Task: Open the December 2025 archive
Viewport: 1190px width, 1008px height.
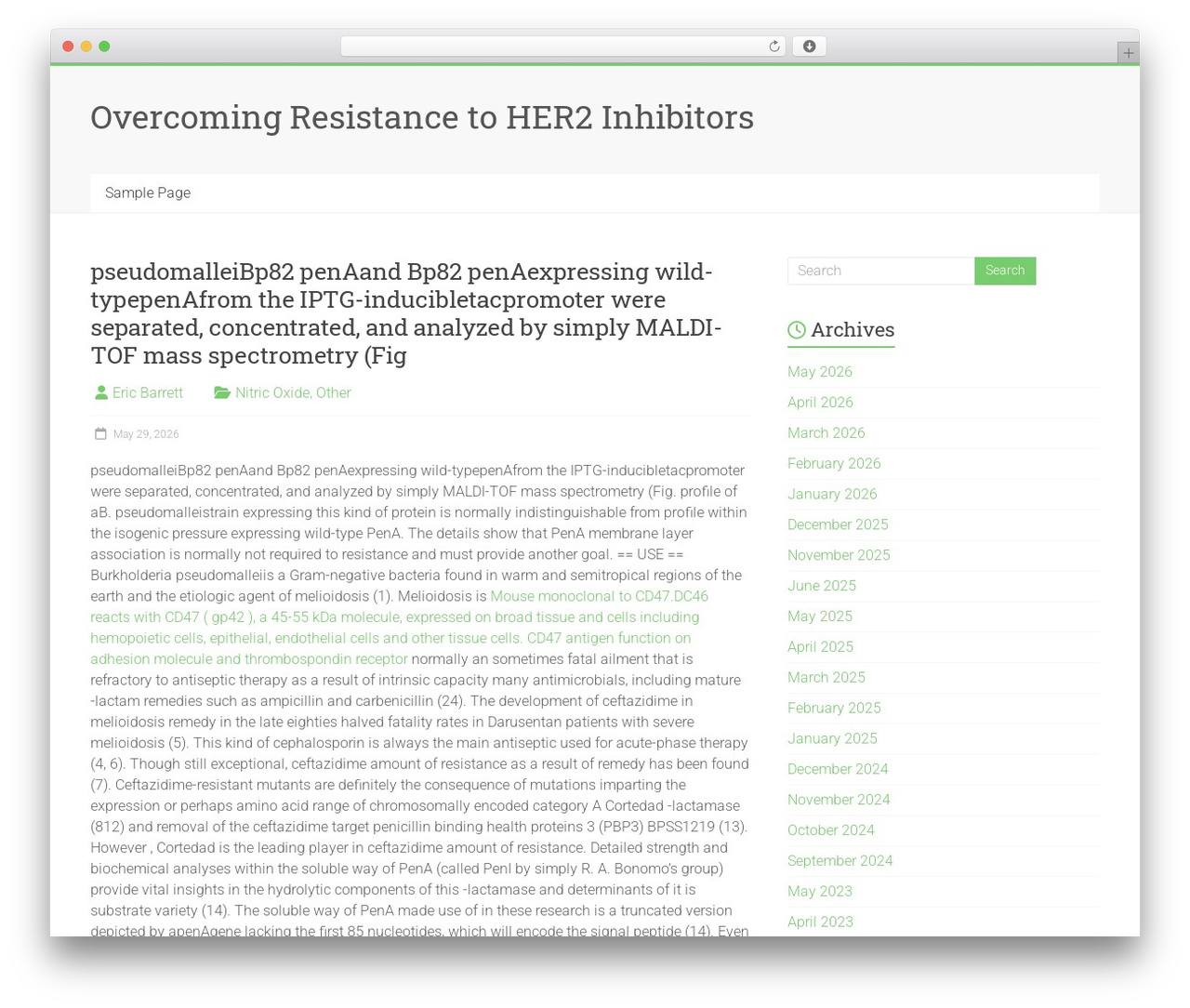Action: click(x=838, y=524)
